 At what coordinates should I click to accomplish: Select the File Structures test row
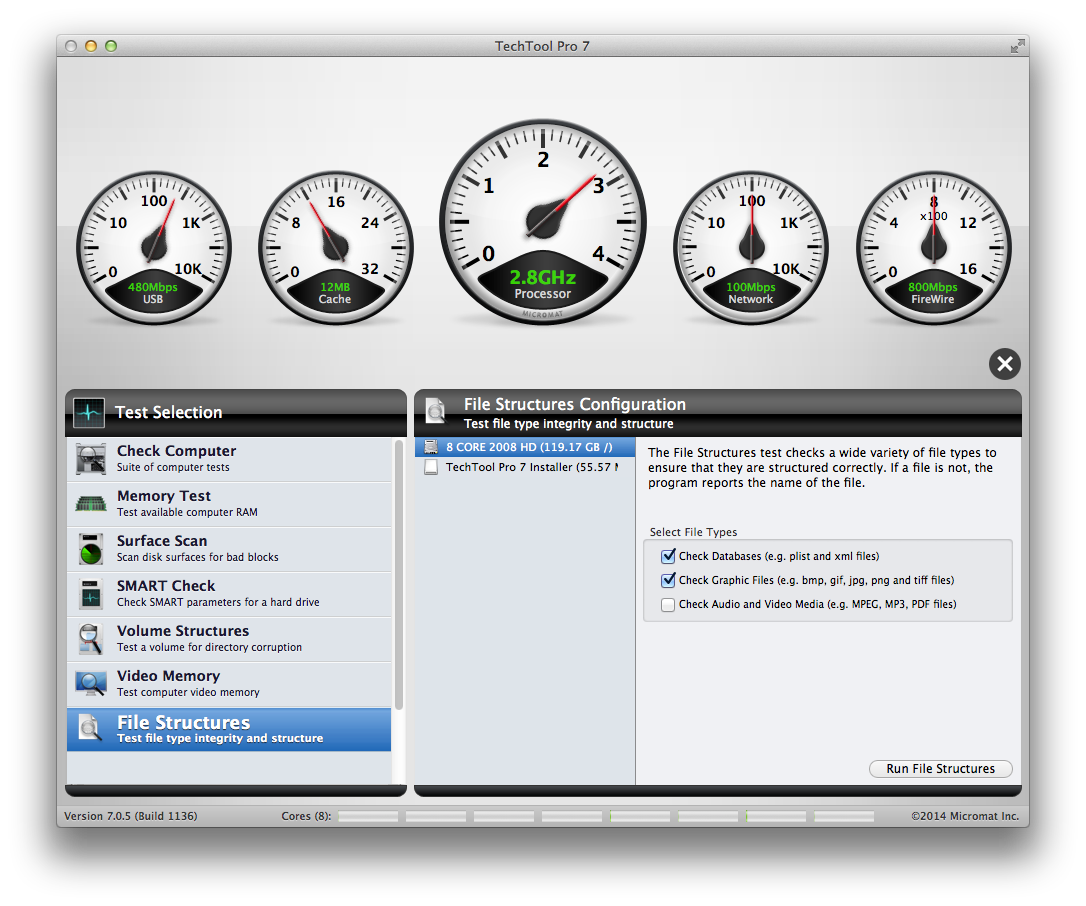click(x=229, y=729)
